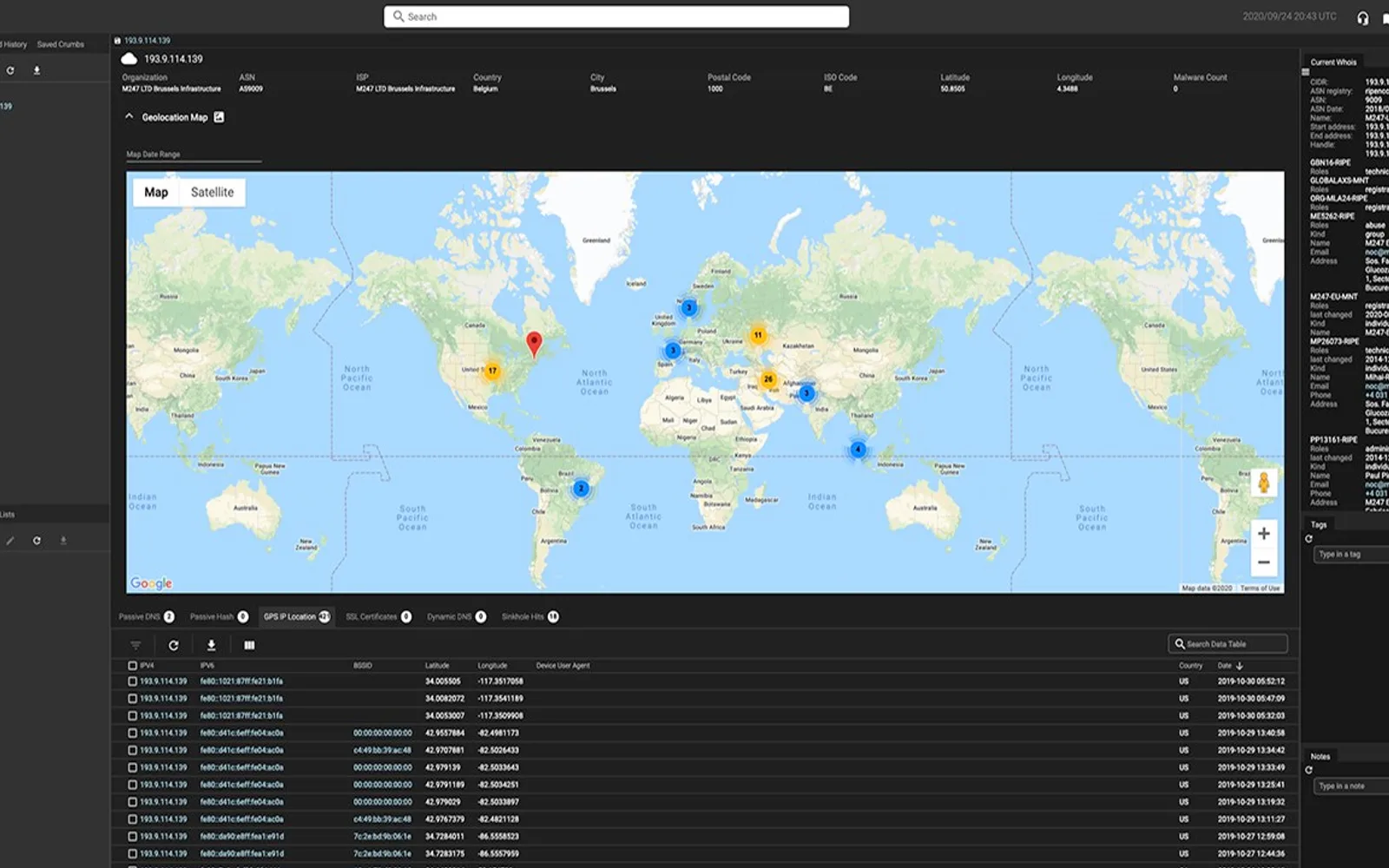Check the row with latitude 34.7284011
Viewport: 1389px width, 868px height.
point(133,837)
